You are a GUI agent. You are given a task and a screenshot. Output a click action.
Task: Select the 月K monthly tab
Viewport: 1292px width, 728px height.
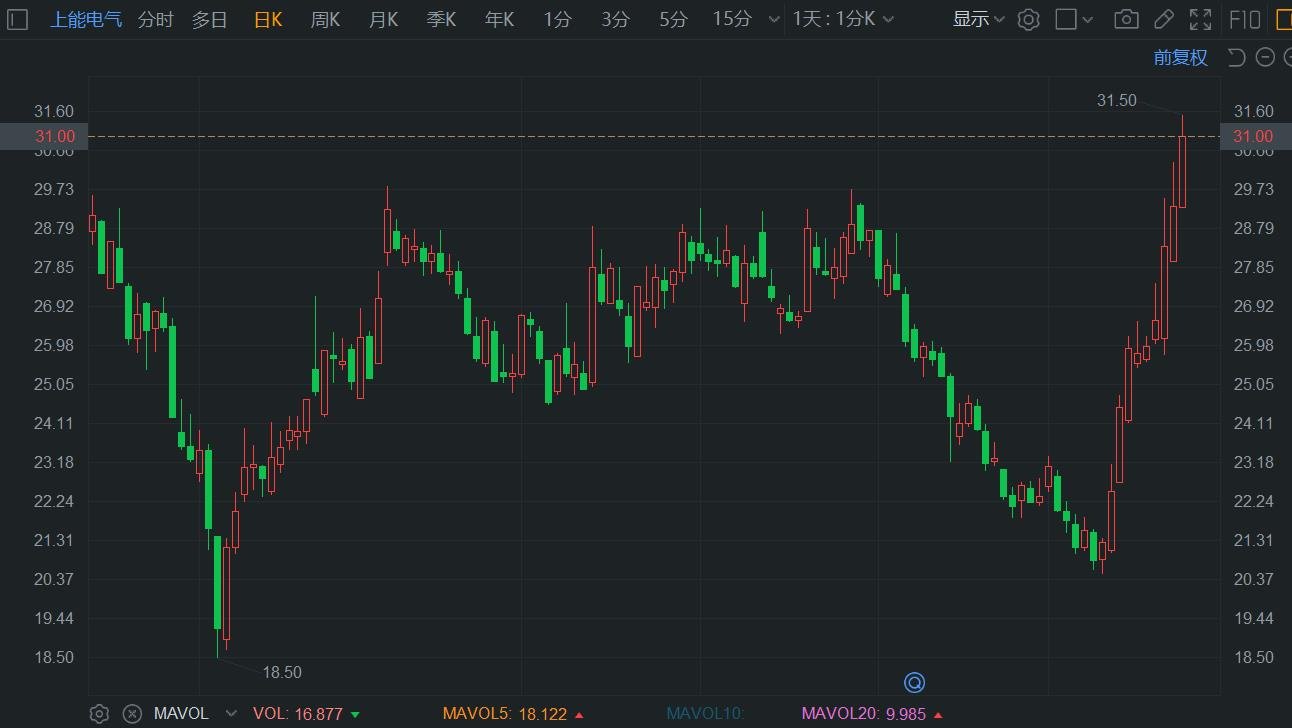point(383,19)
